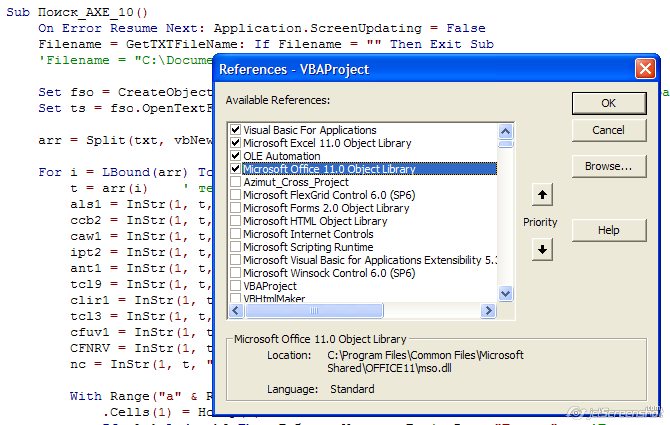Move reference priority down with arrow button
Viewport: 670px width, 425px height.
[542, 249]
